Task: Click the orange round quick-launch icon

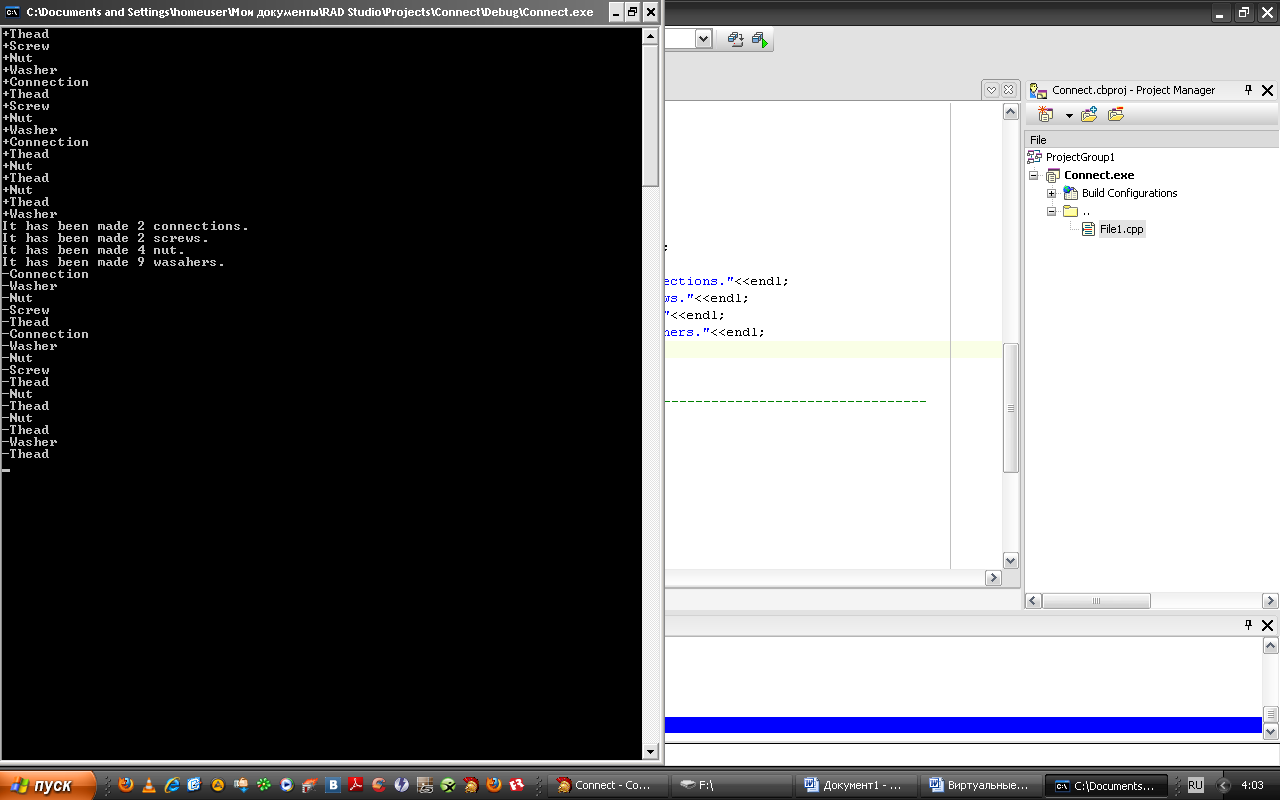Action: (218, 785)
